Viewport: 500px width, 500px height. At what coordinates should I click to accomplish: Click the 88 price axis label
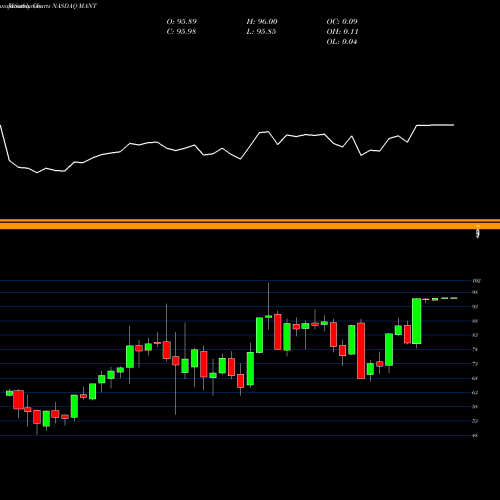pos(475,321)
